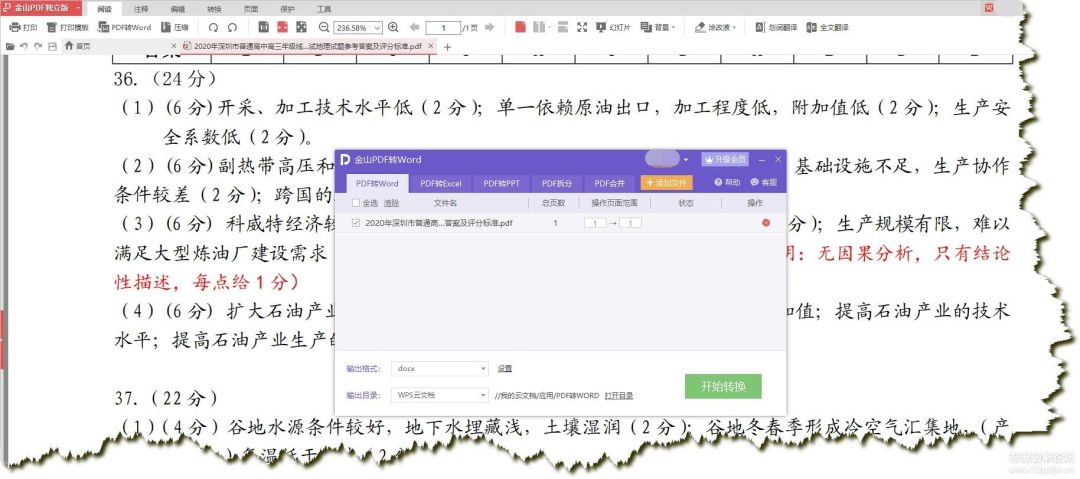Select the red fit-width view icon
The height and width of the screenshot is (479, 1080).
(x=282, y=28)
